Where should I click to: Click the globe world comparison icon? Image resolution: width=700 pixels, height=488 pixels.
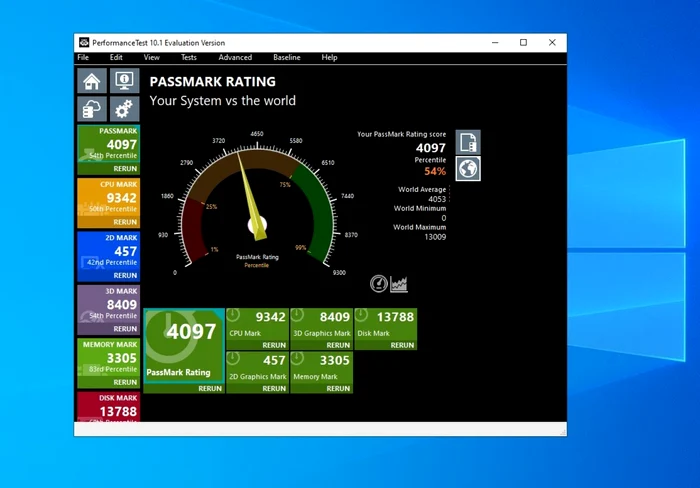(x=468, y=169)
